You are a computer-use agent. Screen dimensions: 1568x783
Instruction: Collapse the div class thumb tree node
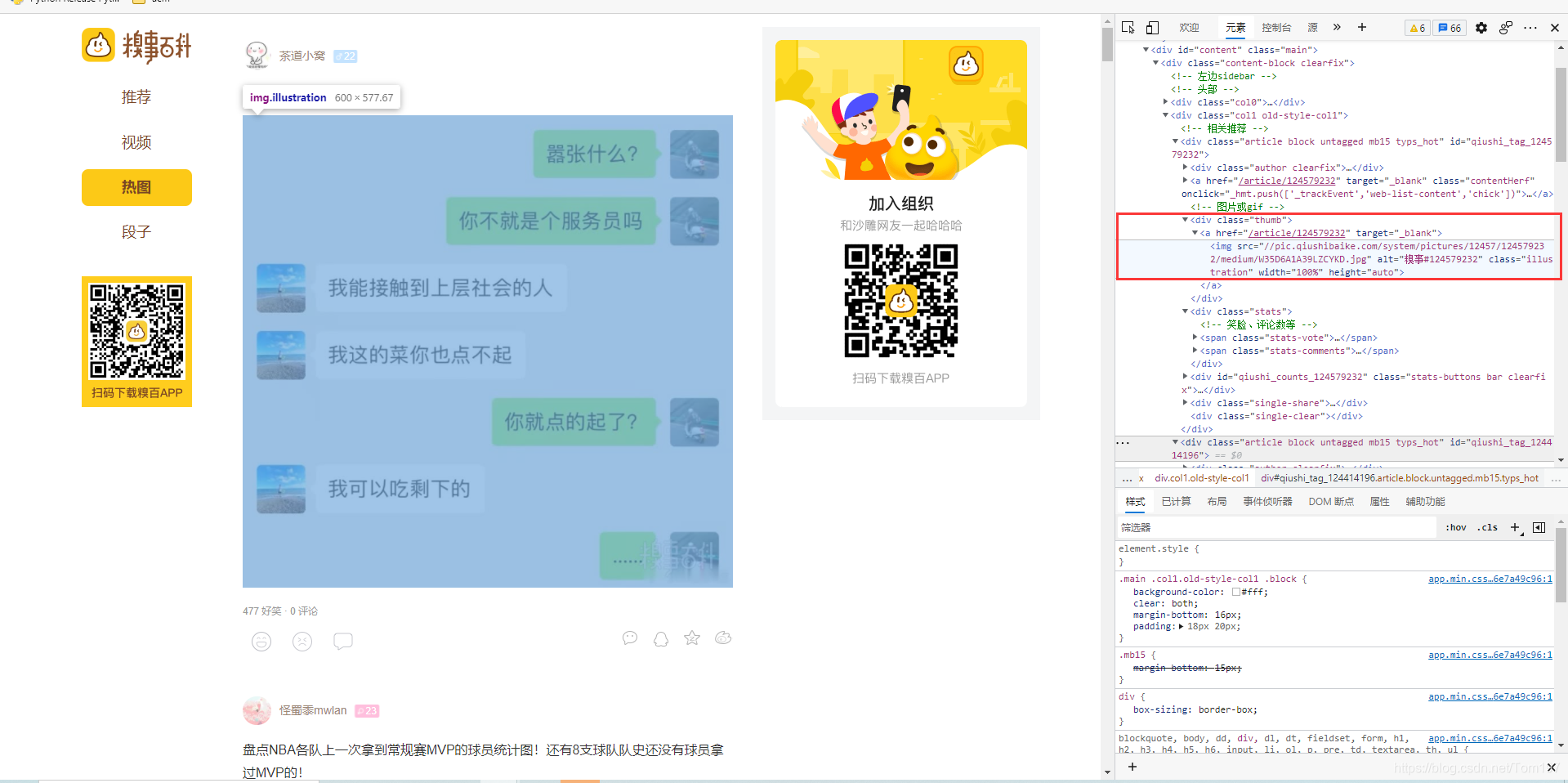1186,220
